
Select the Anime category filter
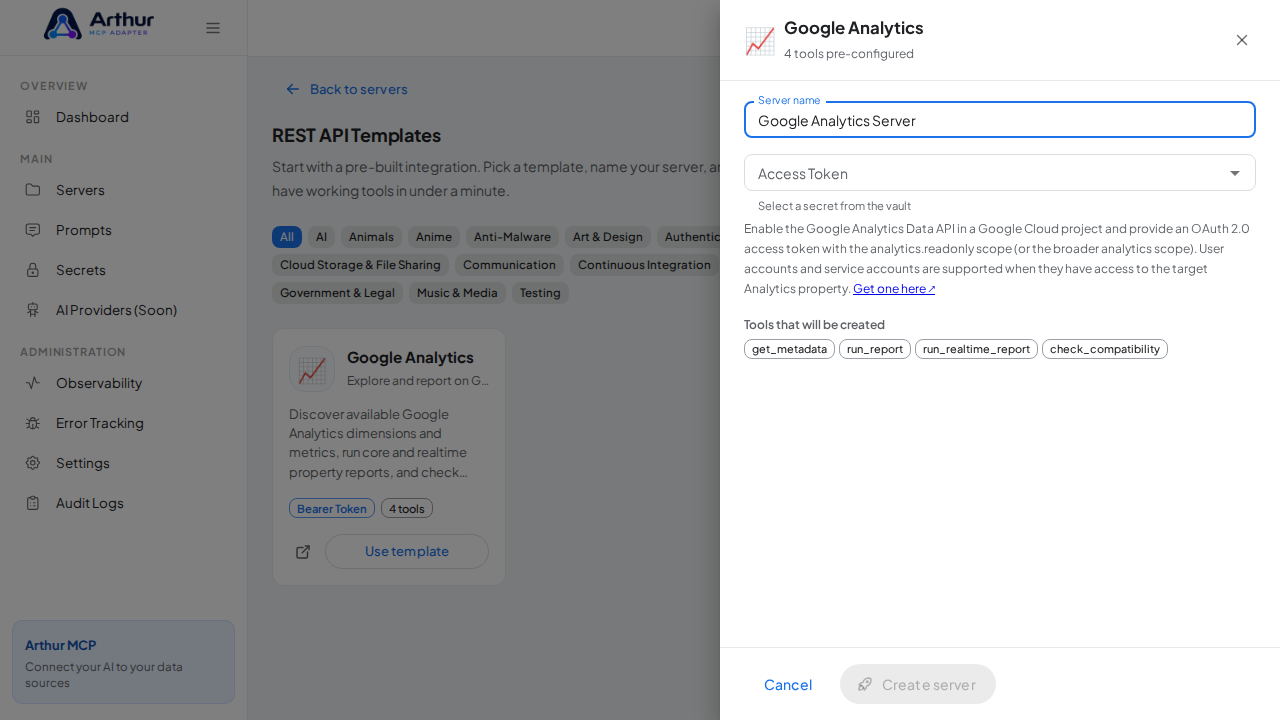coord(434,237)
